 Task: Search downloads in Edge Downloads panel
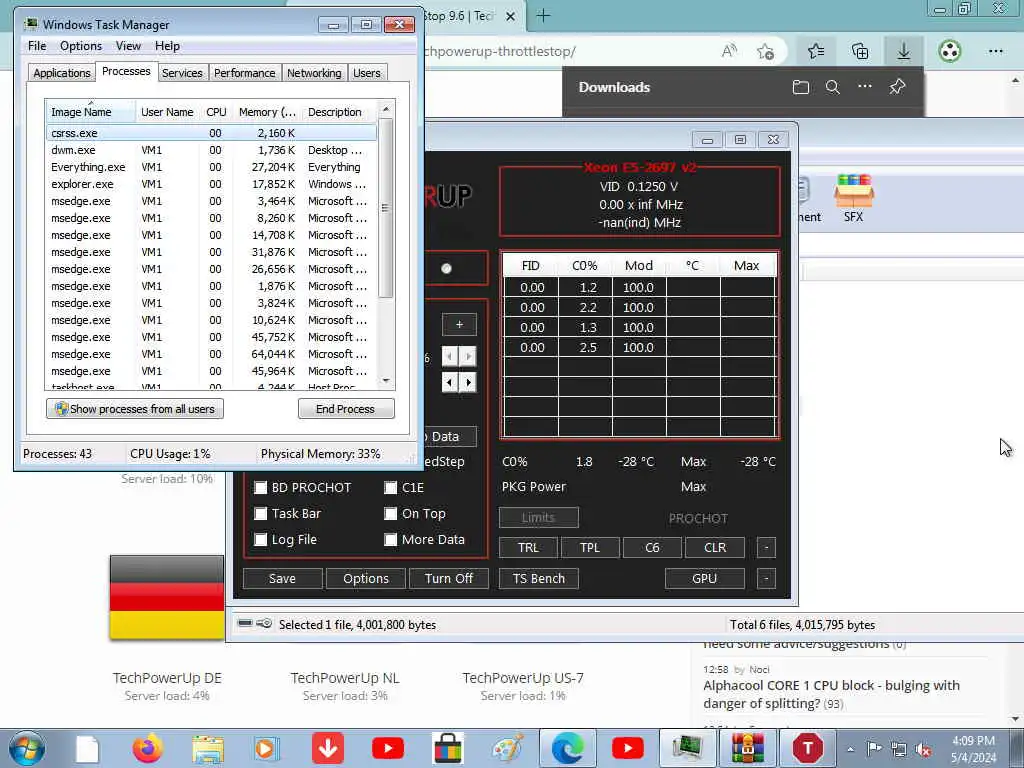click(833, 87)
